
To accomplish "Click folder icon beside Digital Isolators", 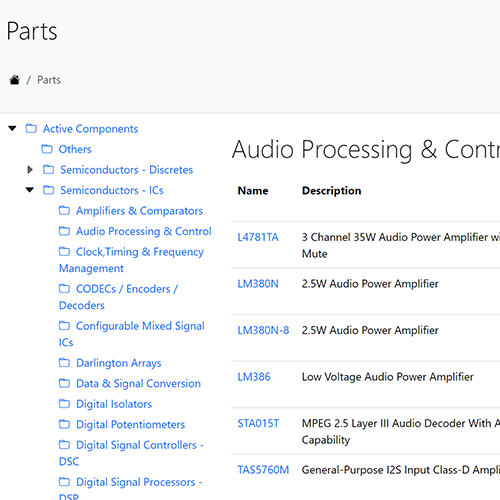I will [x=64, y=404].
